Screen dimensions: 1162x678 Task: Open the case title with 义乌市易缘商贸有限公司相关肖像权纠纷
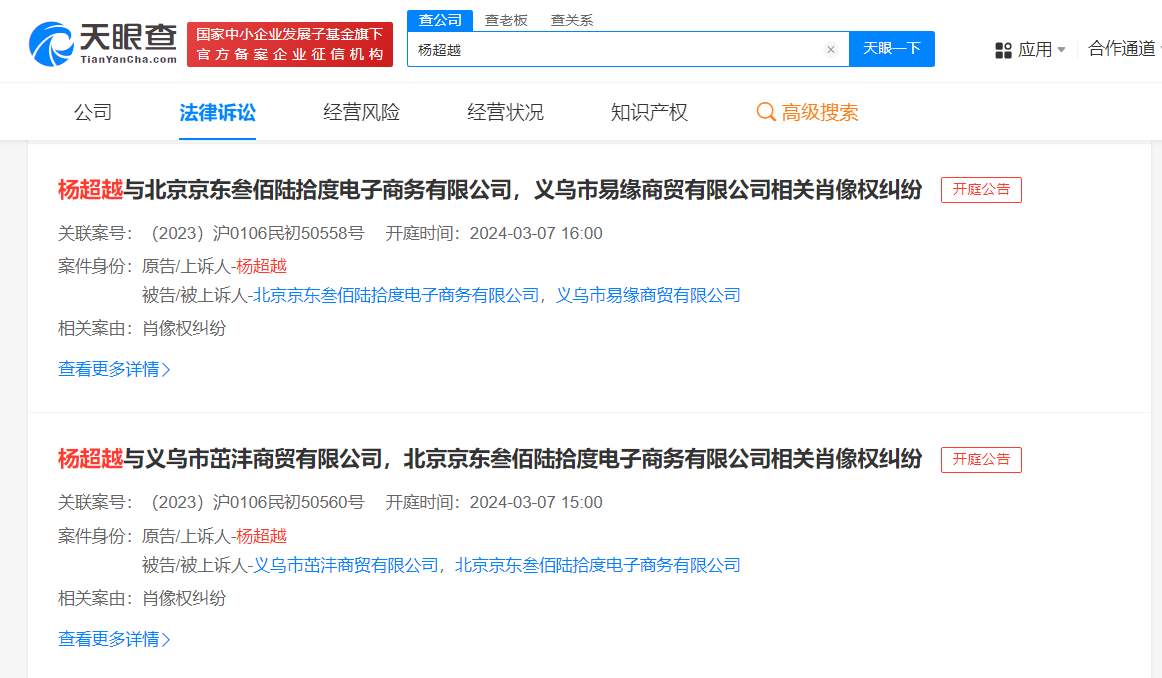click(x=490, y=190)
